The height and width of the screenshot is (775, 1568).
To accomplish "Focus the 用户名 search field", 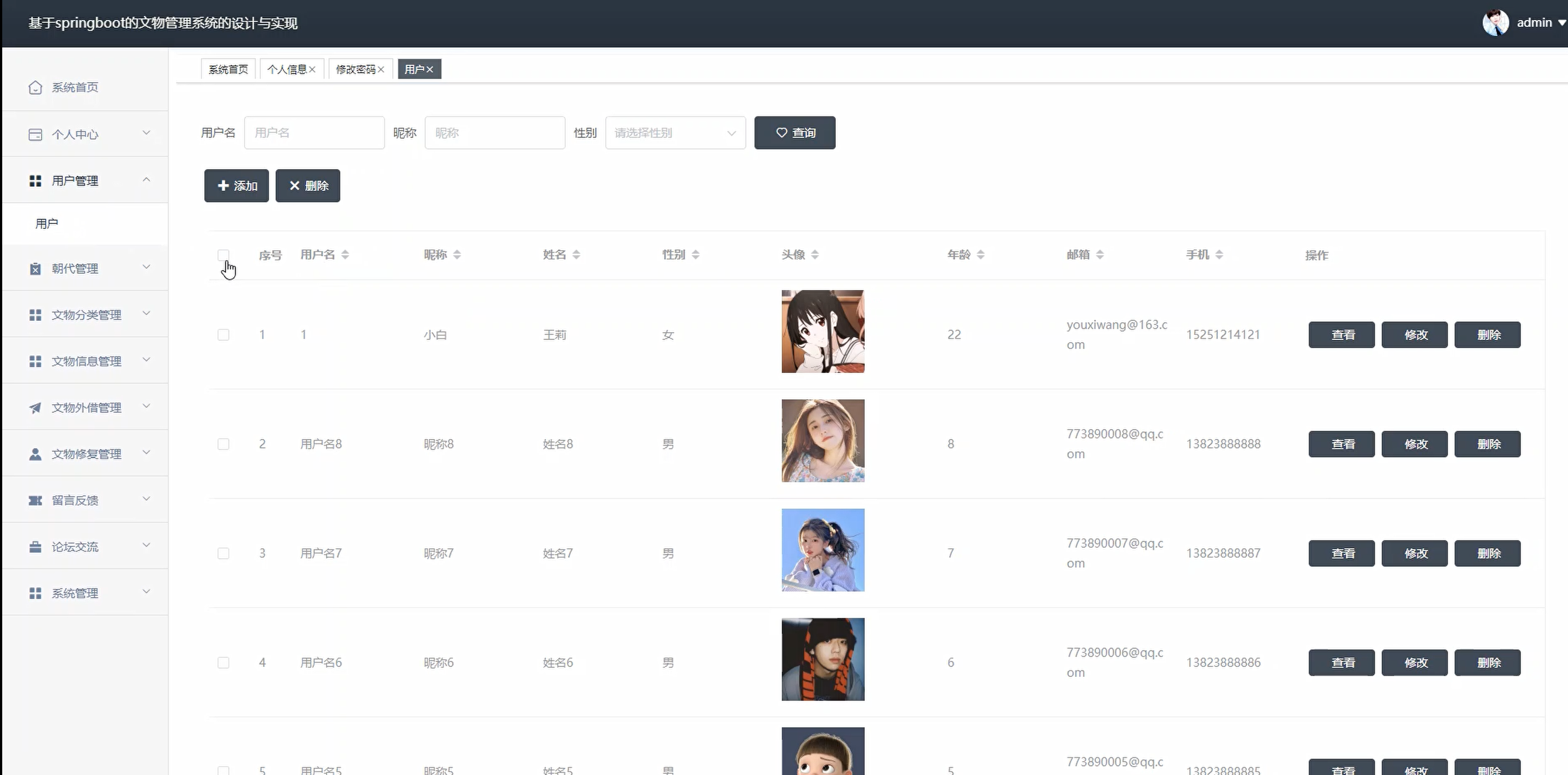I will [314, 132].
